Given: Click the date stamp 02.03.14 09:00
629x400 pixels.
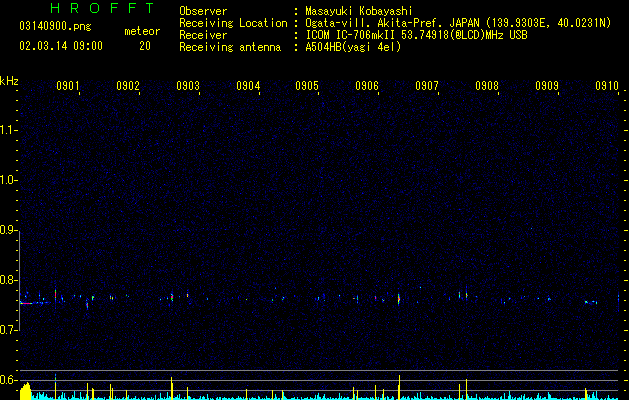Looking at the screenshot, I should click(x=61, y=46).
